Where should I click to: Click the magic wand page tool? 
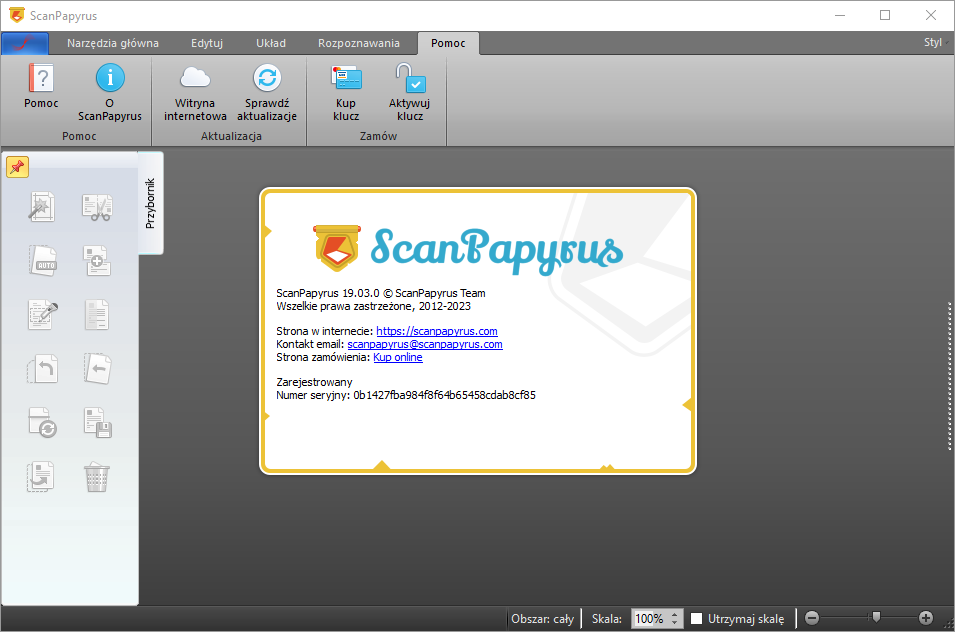(42, 207)
